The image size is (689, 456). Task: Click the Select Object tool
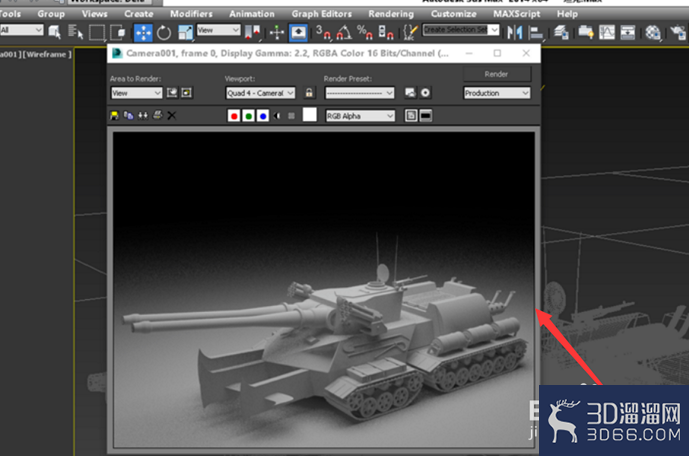point(54,32)
